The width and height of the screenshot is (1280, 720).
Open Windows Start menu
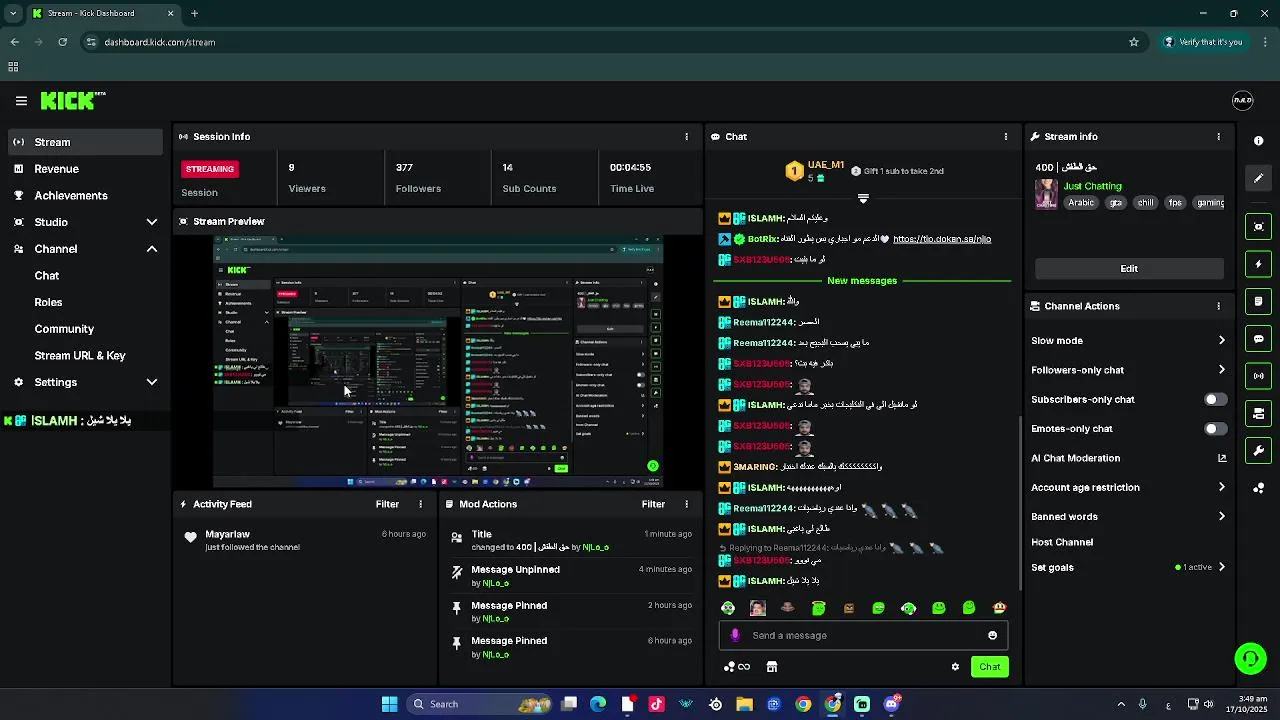[389, 704]
